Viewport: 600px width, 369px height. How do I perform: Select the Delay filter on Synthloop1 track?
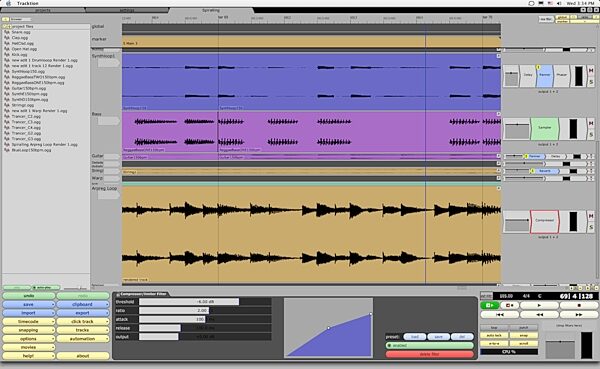pos(528,75)
